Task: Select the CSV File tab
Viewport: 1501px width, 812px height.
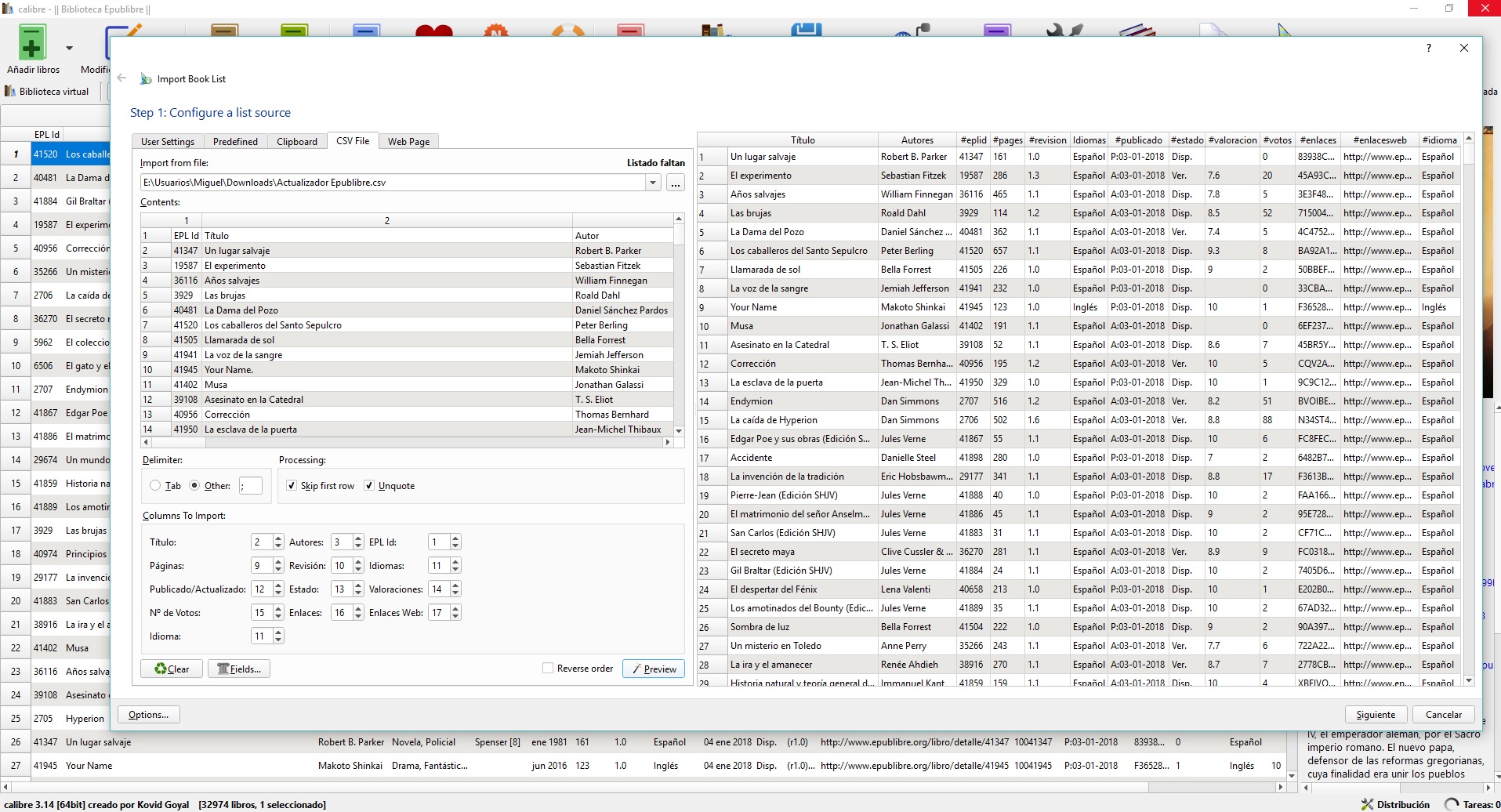Action: click(353, 141)
